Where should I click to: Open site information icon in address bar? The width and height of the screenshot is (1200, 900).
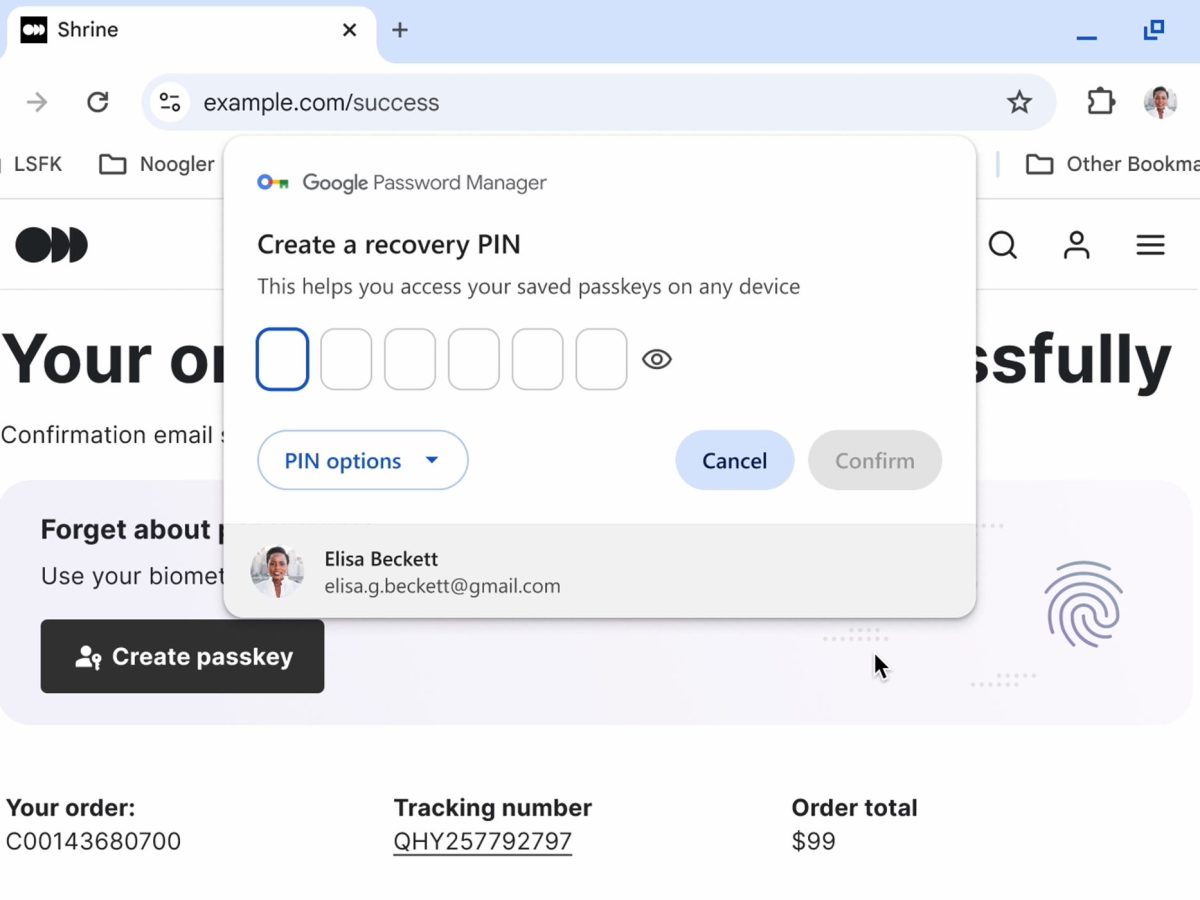pos(170,102)
